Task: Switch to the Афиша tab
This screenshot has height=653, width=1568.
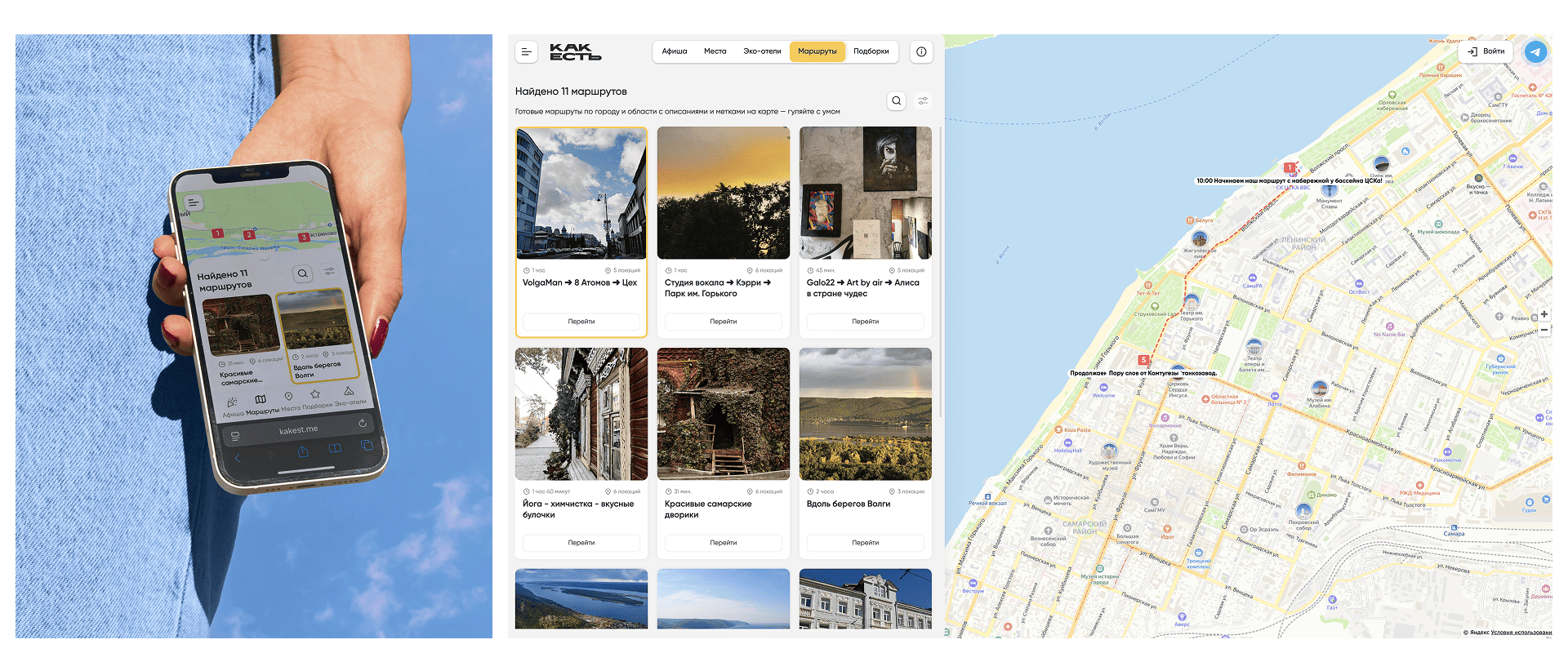Action: 674,51
